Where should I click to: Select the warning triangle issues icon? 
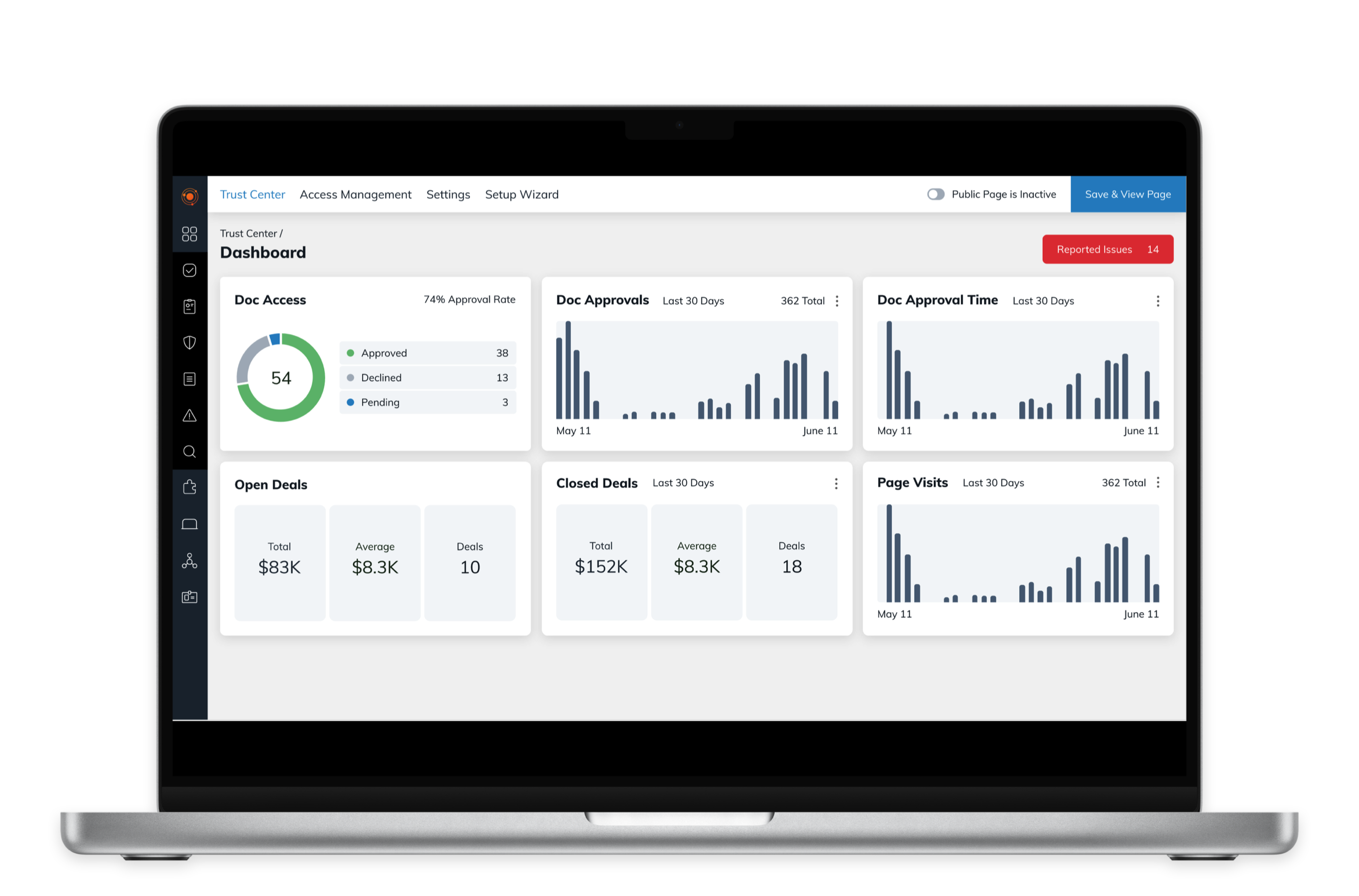pos(190,415)
